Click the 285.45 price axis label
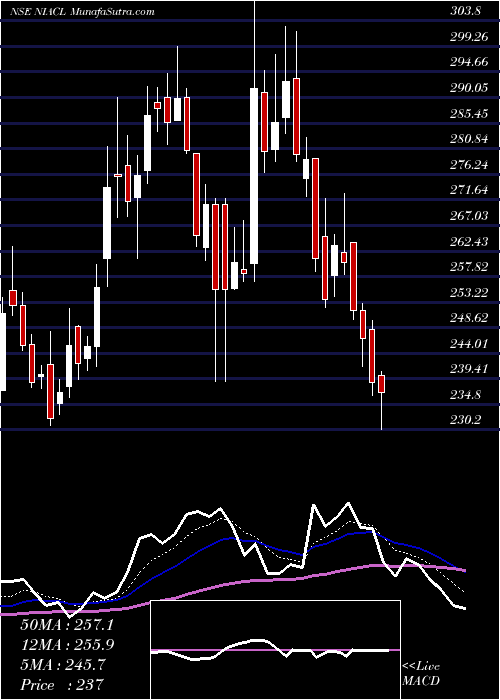Viewport: 500px width, 700px height. (x=469, y=114)
